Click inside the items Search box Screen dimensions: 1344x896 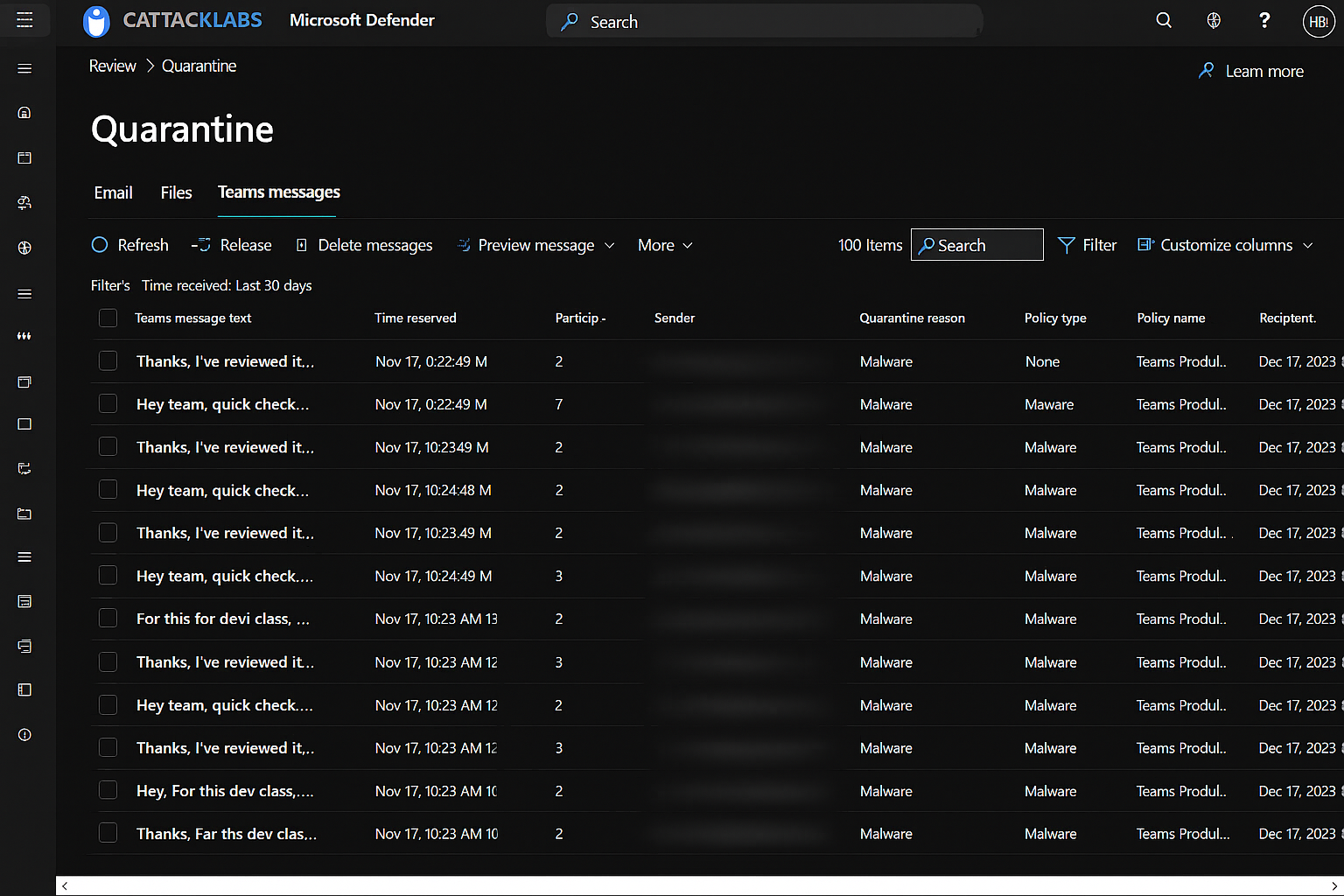[976, 245]
